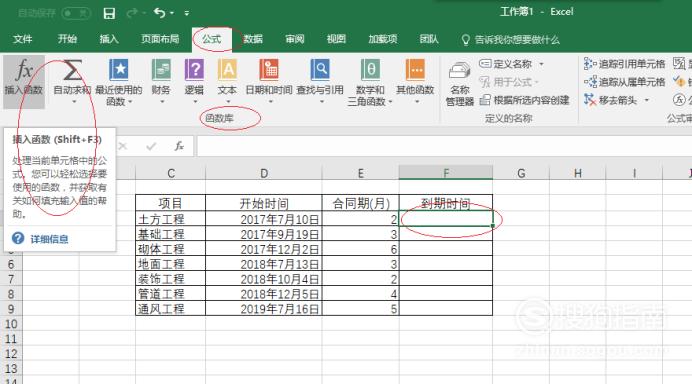Open Math & Trig functions icon

pyautogui.click(x=370, y=70)
